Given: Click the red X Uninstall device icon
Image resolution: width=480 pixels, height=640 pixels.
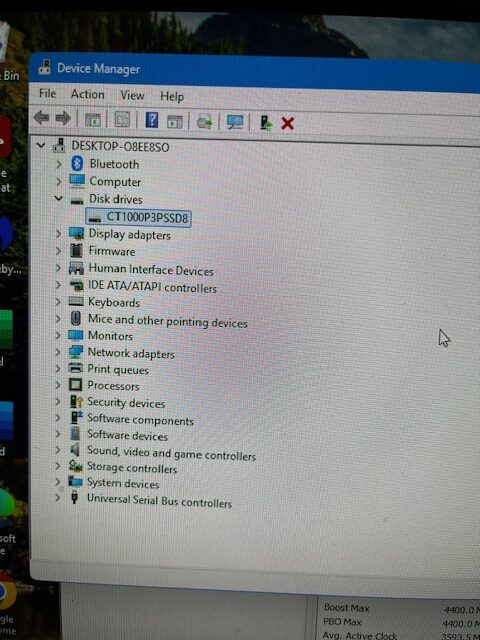Looking at the screenshot, I should [288, 123].
